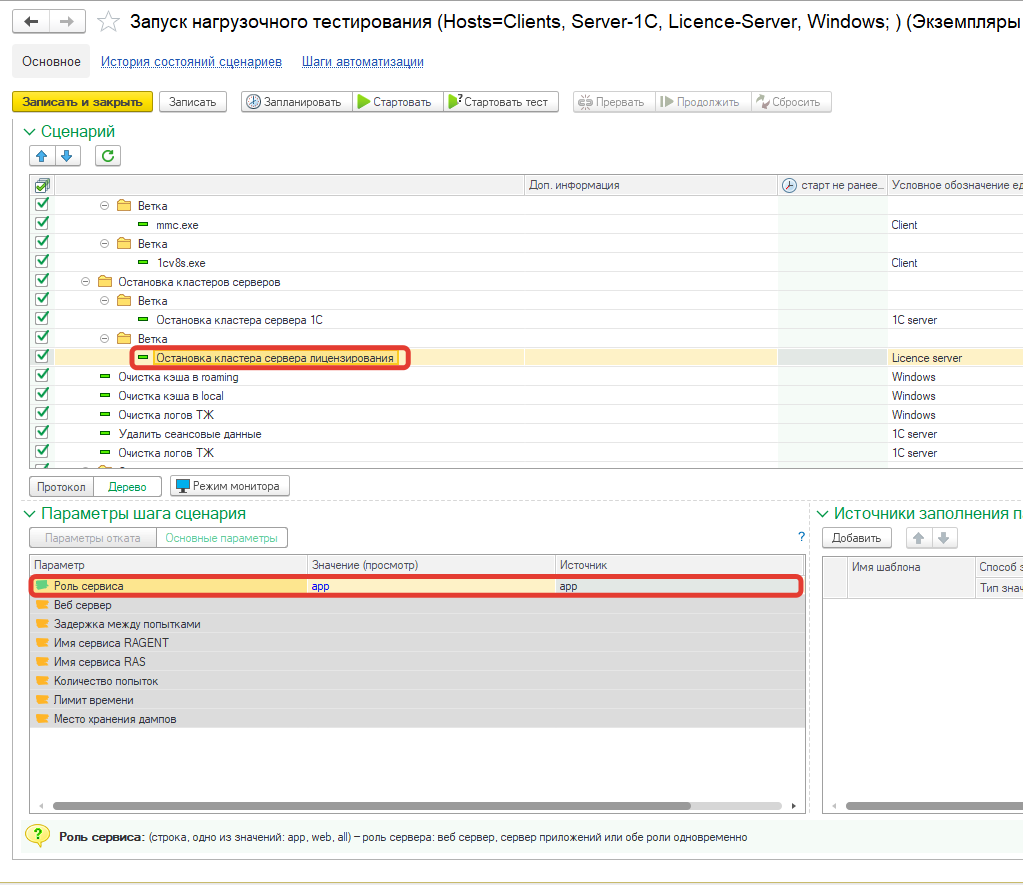Open История состояний сценариев tab

(x=191, y=62)
